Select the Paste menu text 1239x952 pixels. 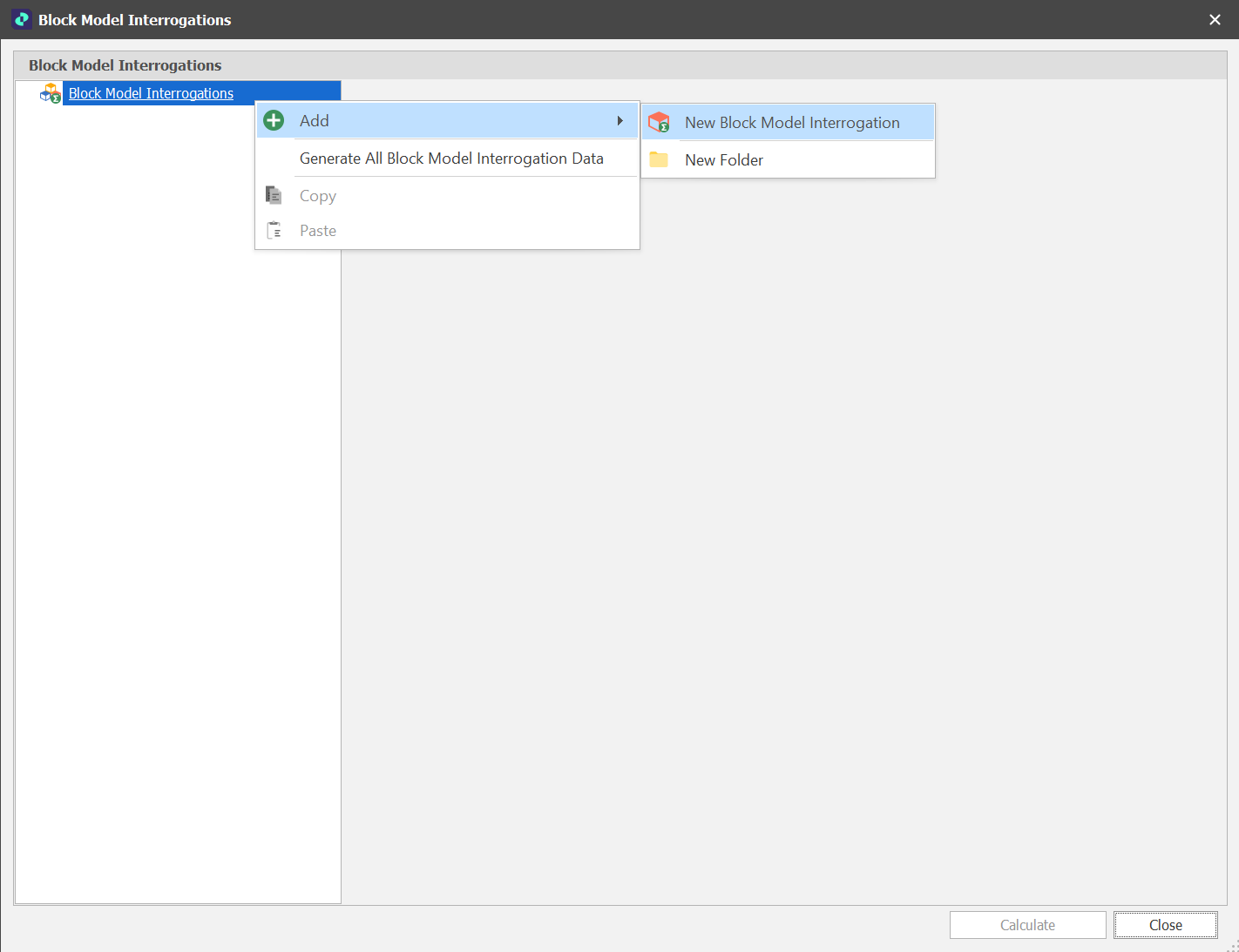318,231
